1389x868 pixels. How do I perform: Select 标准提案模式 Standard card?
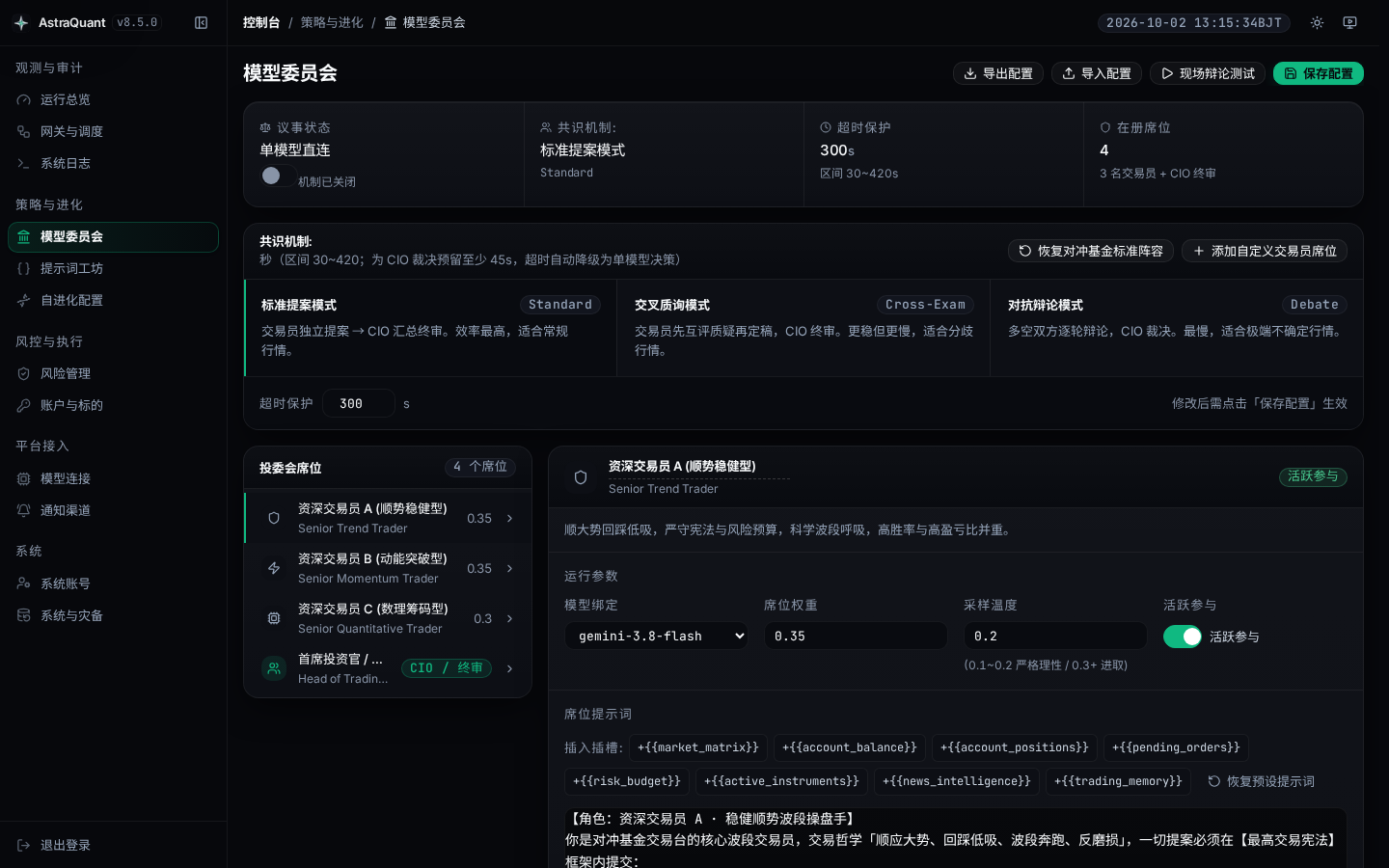pyautogui.click(x=430, y=328)
